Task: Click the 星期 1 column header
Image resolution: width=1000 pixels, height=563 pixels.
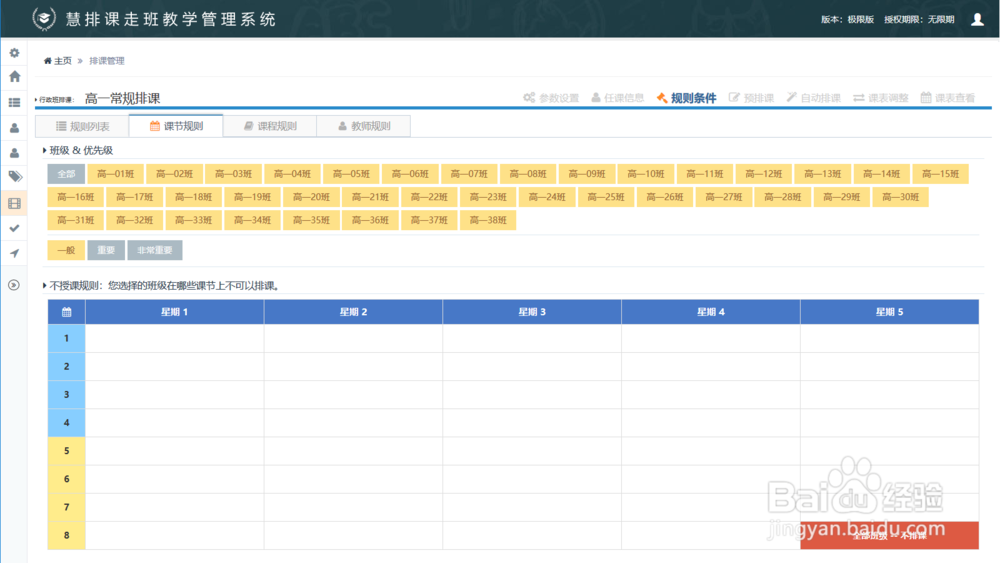Action: [x=175, y=312]
